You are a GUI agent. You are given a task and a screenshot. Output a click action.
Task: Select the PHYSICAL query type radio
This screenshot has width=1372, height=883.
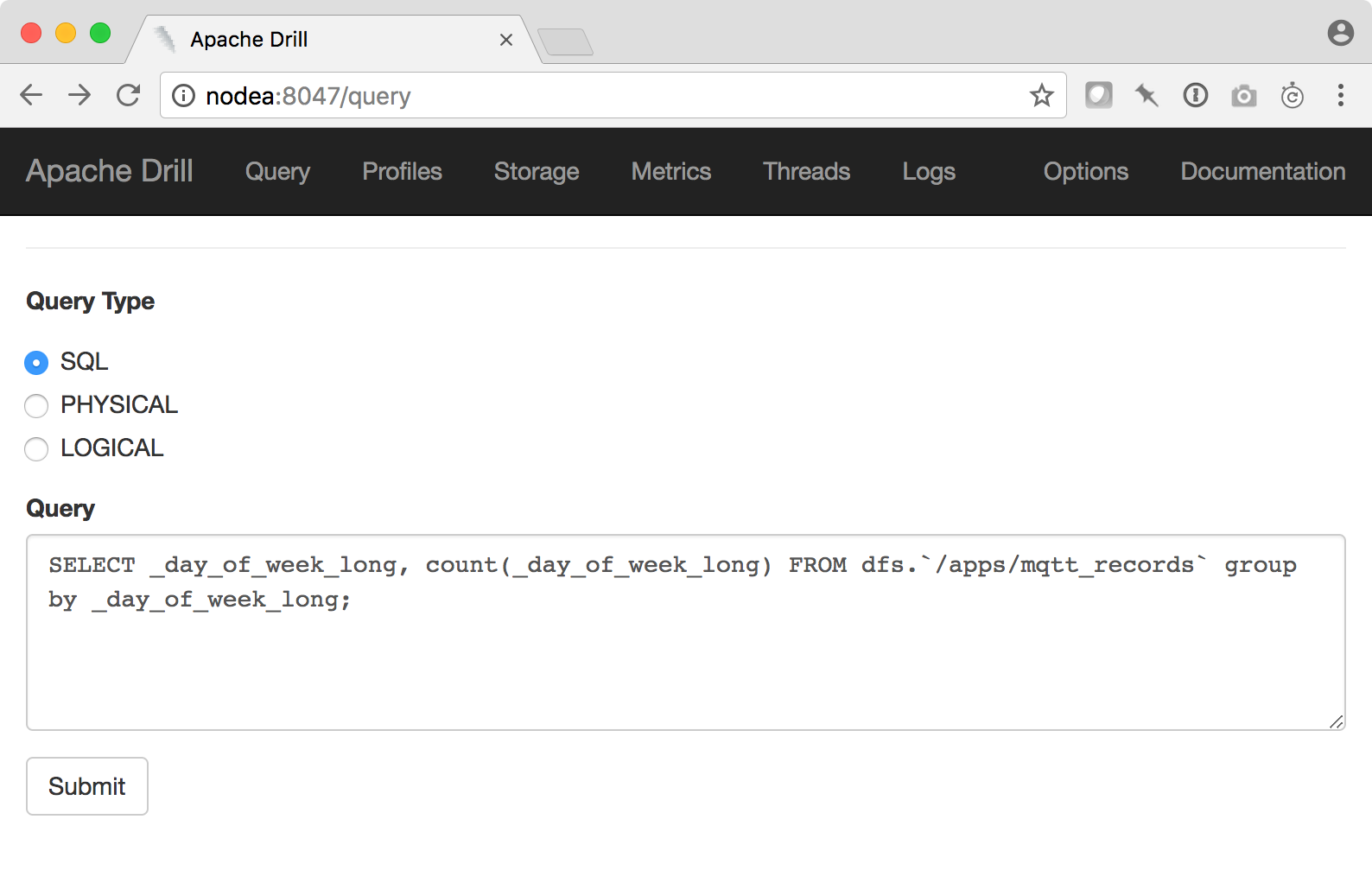point(36,406)
